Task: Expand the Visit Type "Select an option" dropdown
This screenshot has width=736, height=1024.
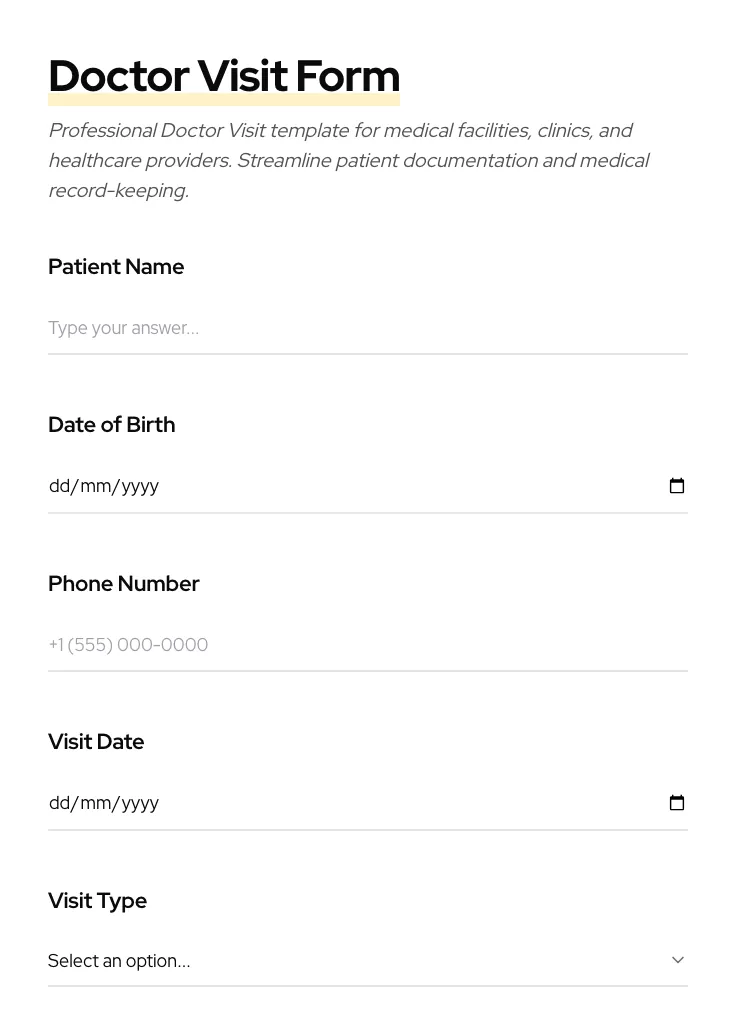Action: (350, 961)
